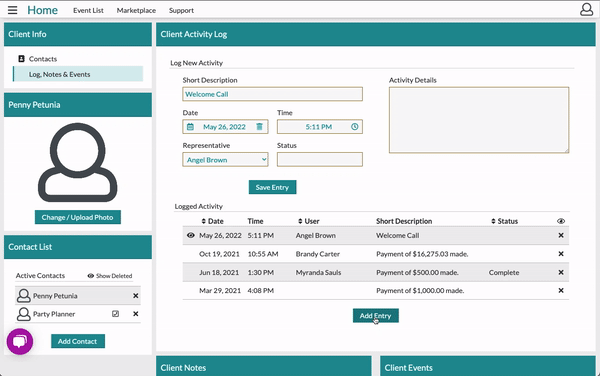
Task: Toggle the eye icon in Logged Activity header
Action: 561,221
